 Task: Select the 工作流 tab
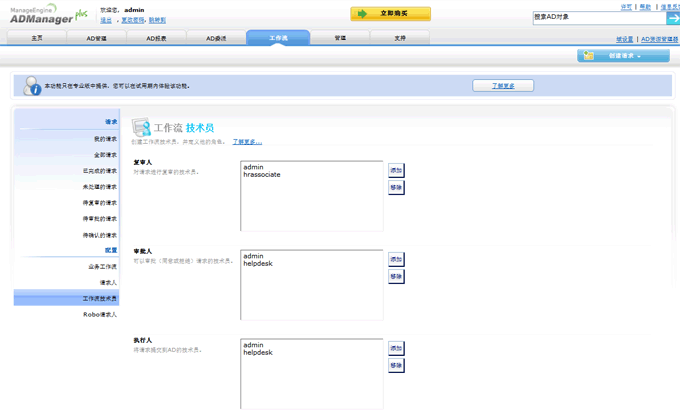[x=278, y=38]
